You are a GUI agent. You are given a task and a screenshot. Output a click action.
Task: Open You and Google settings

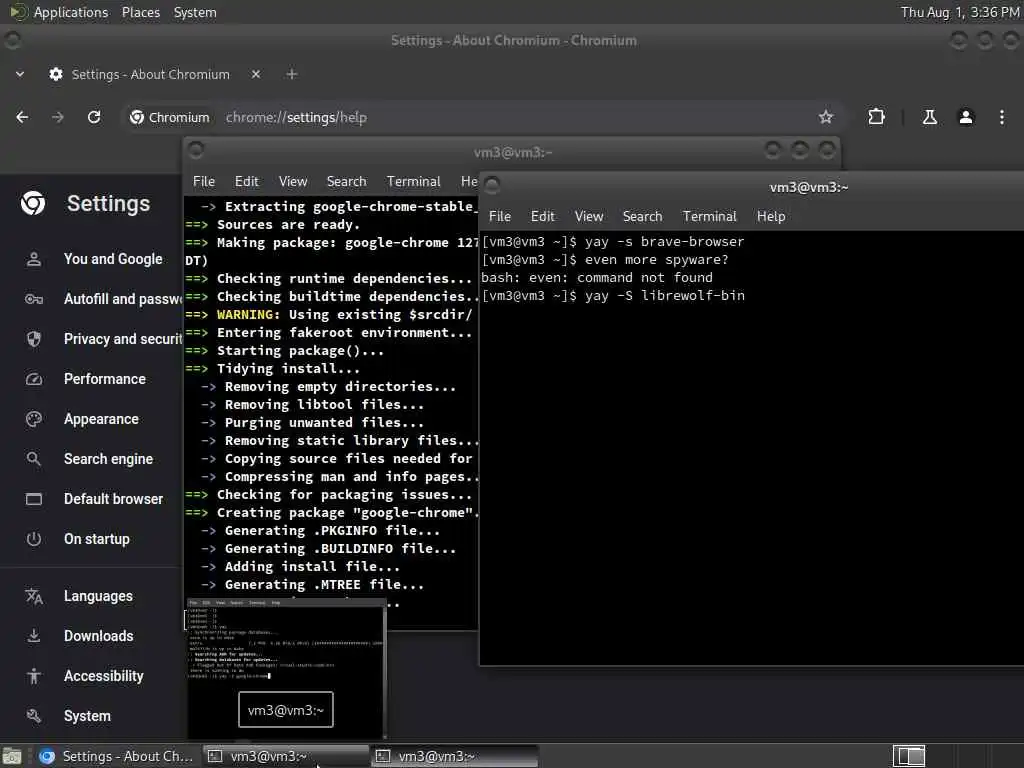click(113, 259)
